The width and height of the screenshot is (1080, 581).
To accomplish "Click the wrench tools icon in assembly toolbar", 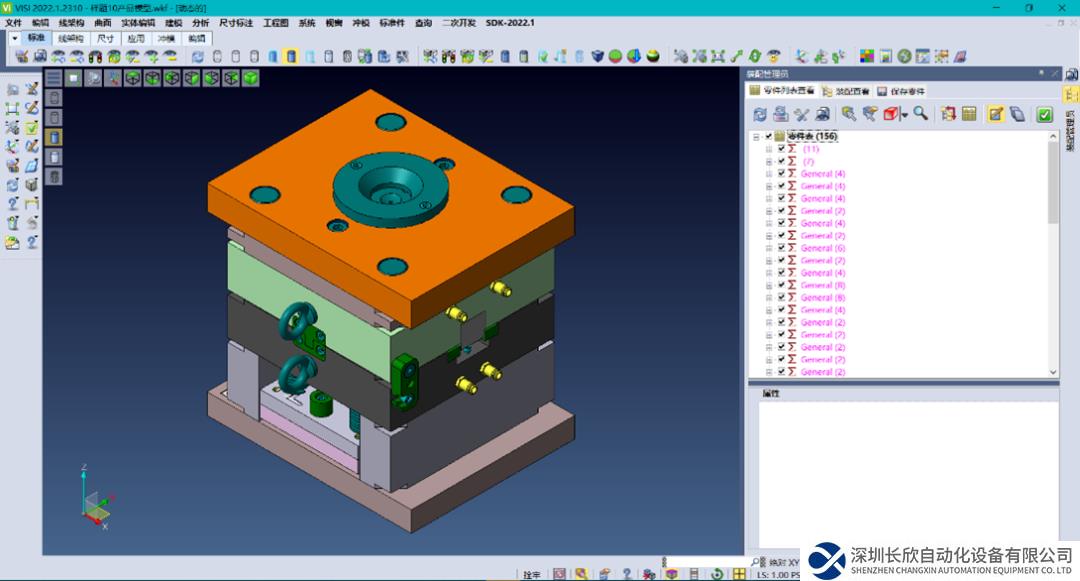I will 801,114.
